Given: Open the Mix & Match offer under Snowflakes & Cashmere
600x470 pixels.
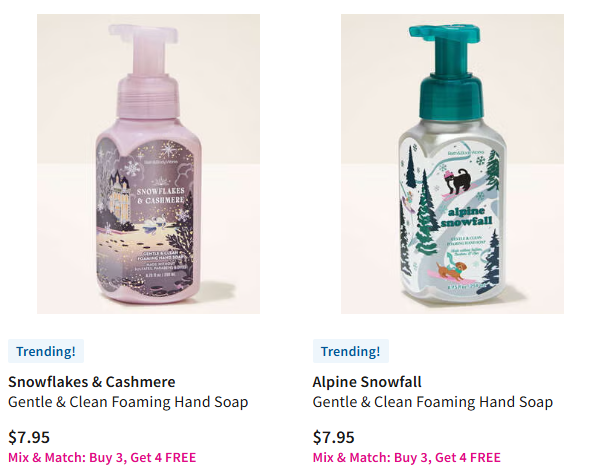Looking at the screenshot, I should (102, 457).
